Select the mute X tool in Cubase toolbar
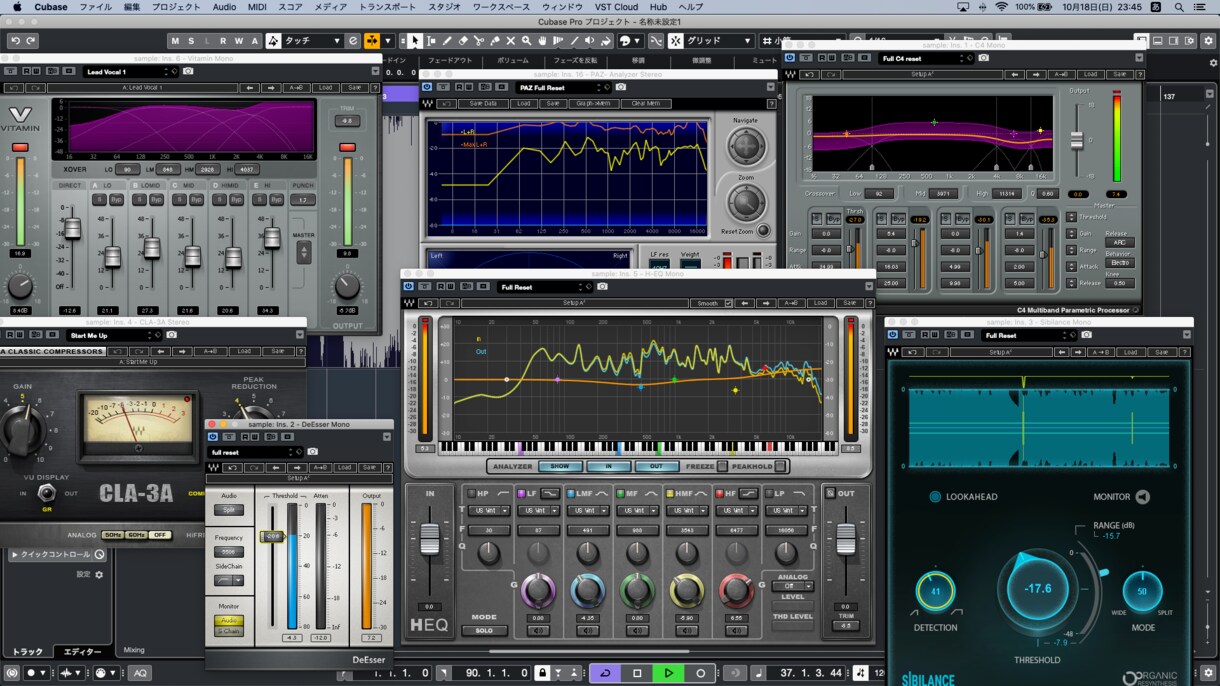This screenshot has width=1220, height=686. click(x=511, y=41)
